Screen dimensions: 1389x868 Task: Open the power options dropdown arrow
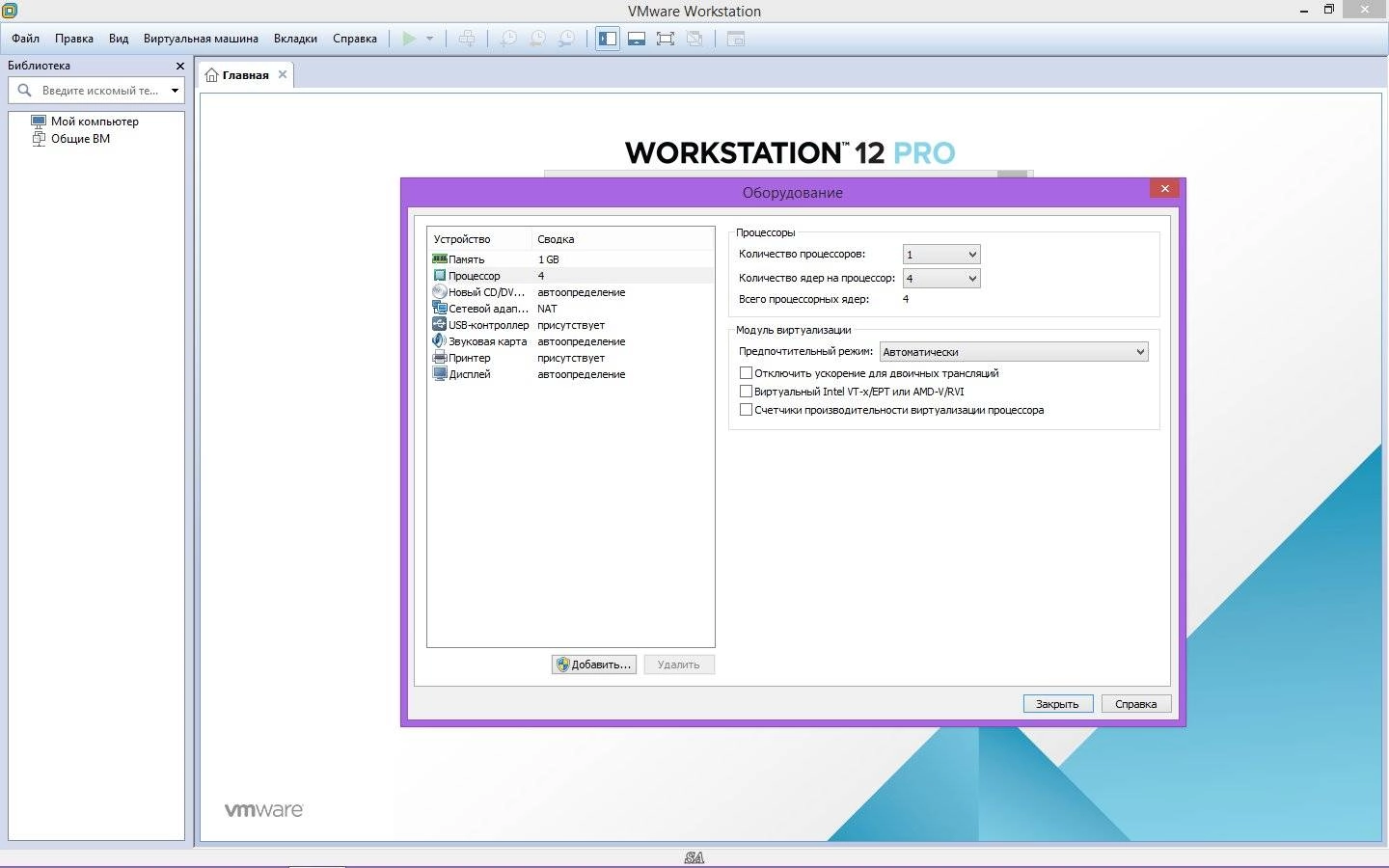pyautogui.click(x=429, y=39)
